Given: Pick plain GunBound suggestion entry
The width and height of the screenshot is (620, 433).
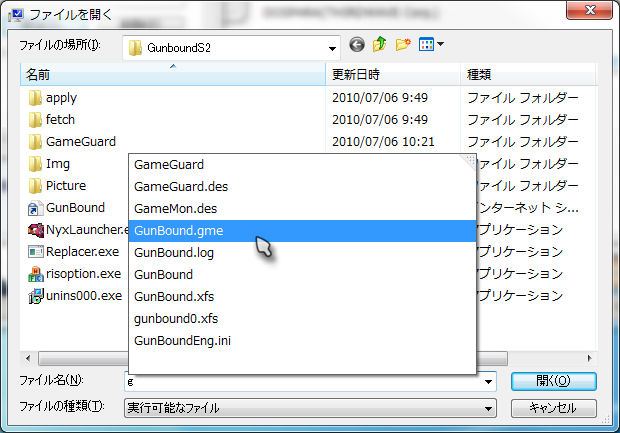Looking at the screenshot, I should click(x=302, y=275).
